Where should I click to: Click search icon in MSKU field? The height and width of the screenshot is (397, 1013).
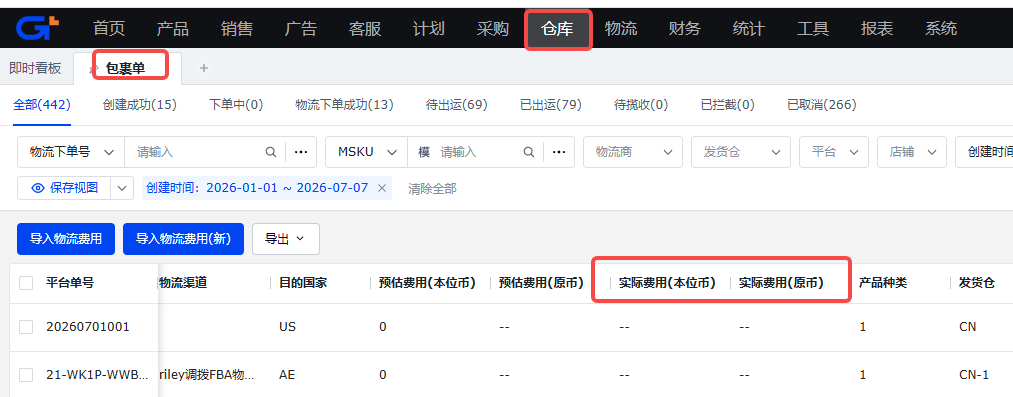click(x=528, y=152)
